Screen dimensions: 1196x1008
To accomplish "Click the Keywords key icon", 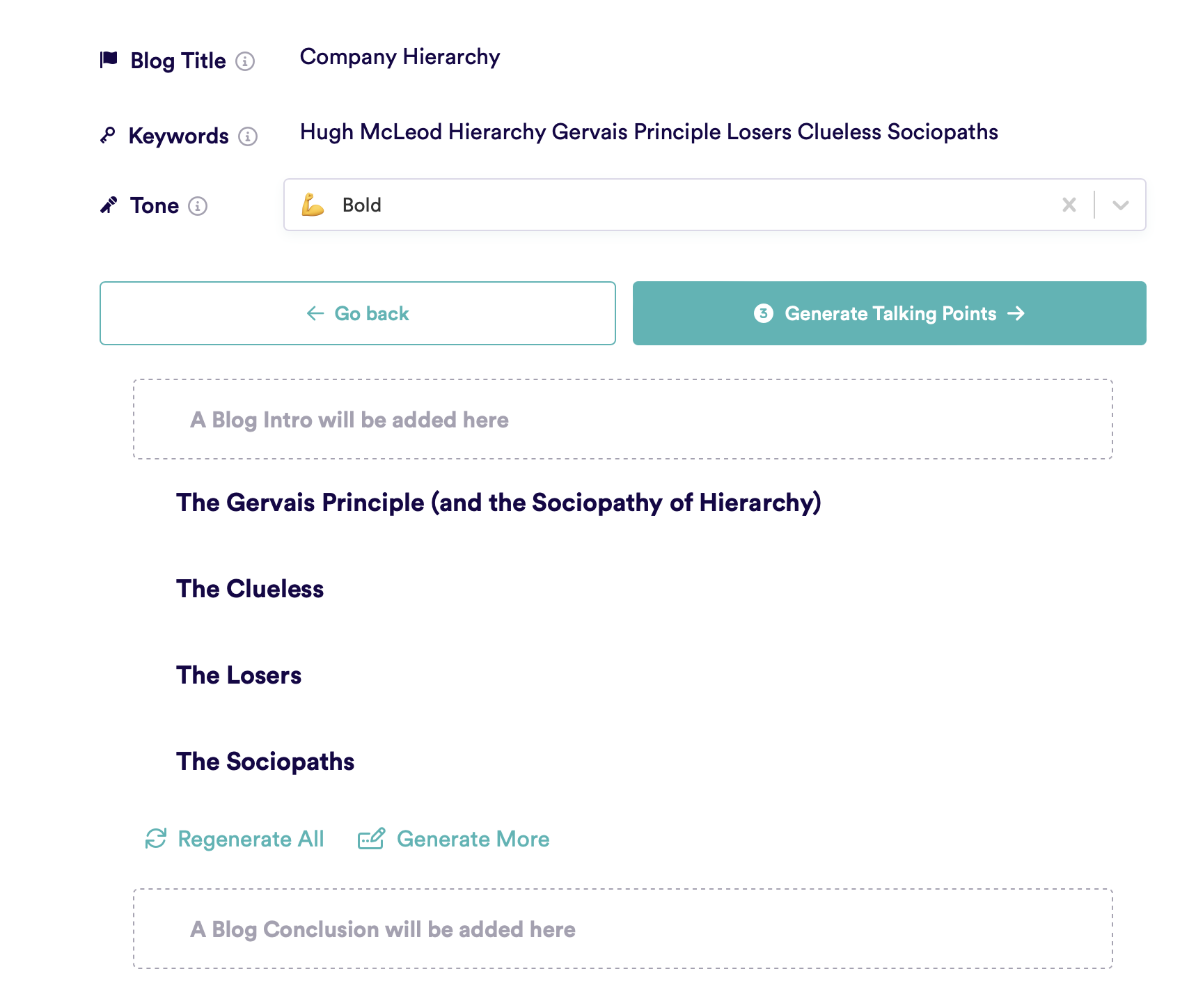I will (108, 135).
